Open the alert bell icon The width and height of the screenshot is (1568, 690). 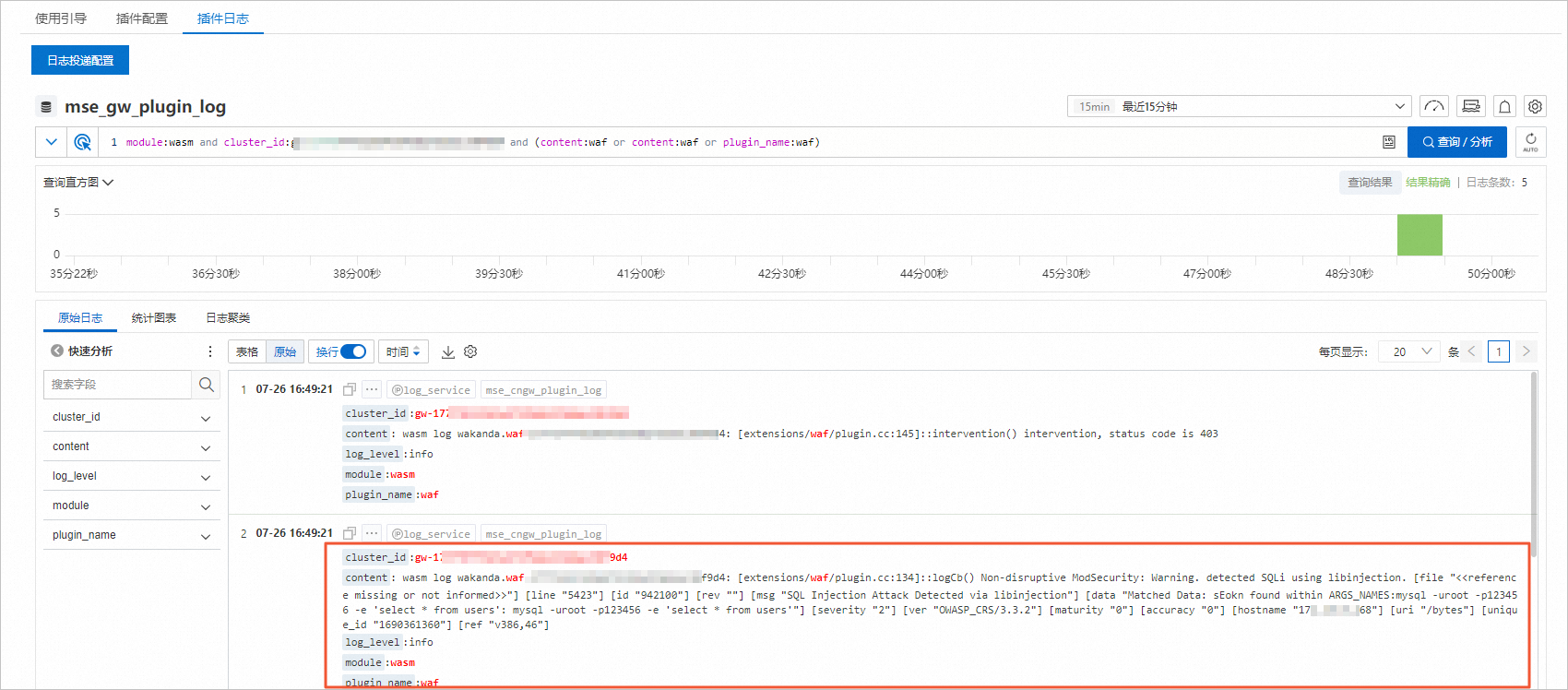tap(1504, 106)
